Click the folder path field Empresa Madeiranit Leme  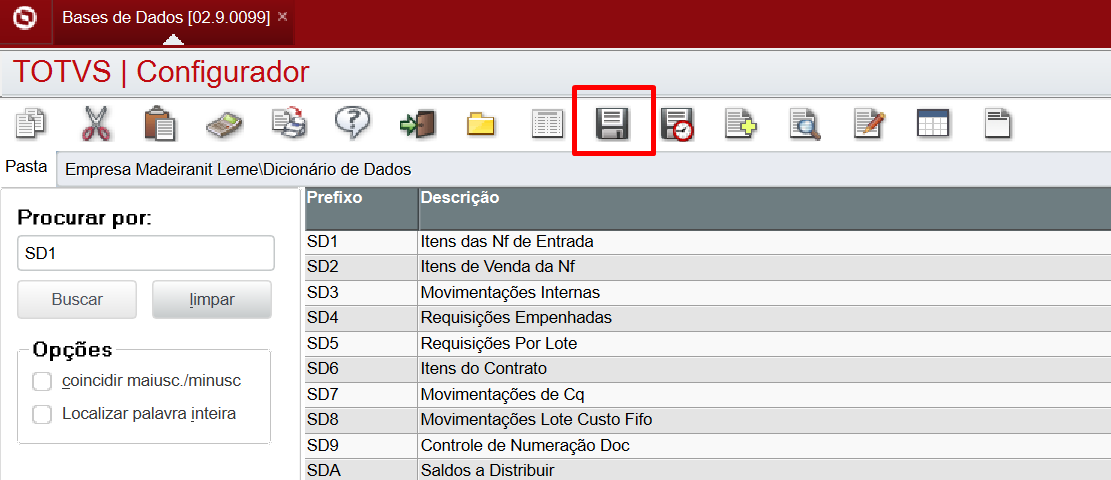(583, 169)
